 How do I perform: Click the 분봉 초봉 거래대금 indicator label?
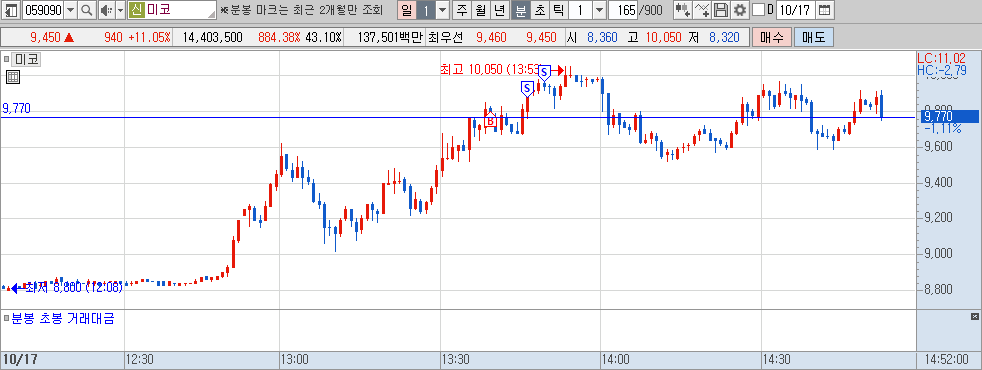tap(63, 318)
